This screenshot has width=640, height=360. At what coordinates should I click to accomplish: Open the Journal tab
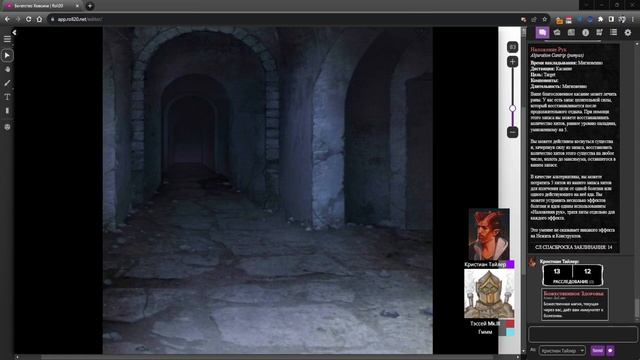click(571, 32)
